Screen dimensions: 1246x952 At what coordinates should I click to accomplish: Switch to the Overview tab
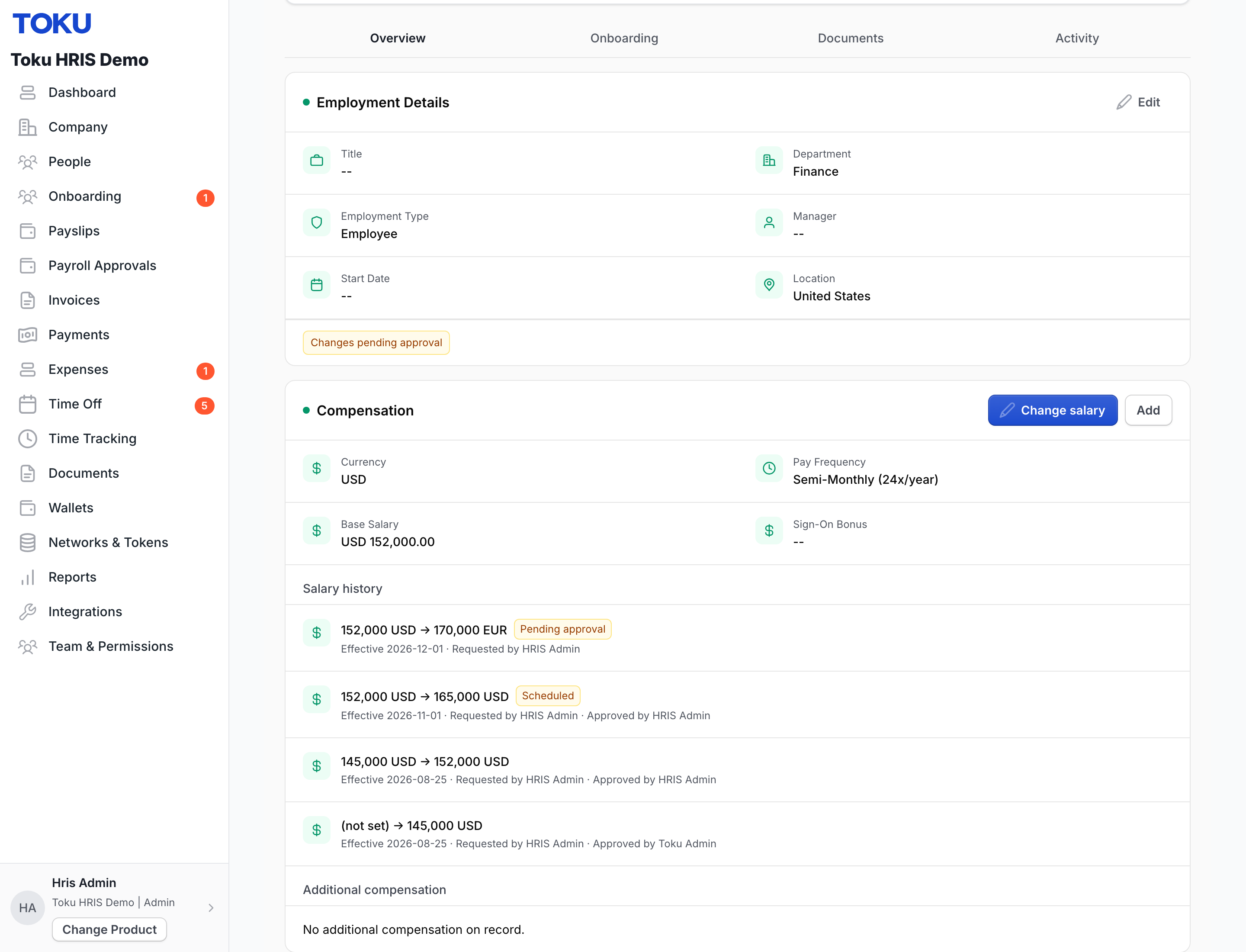point(397,38)
